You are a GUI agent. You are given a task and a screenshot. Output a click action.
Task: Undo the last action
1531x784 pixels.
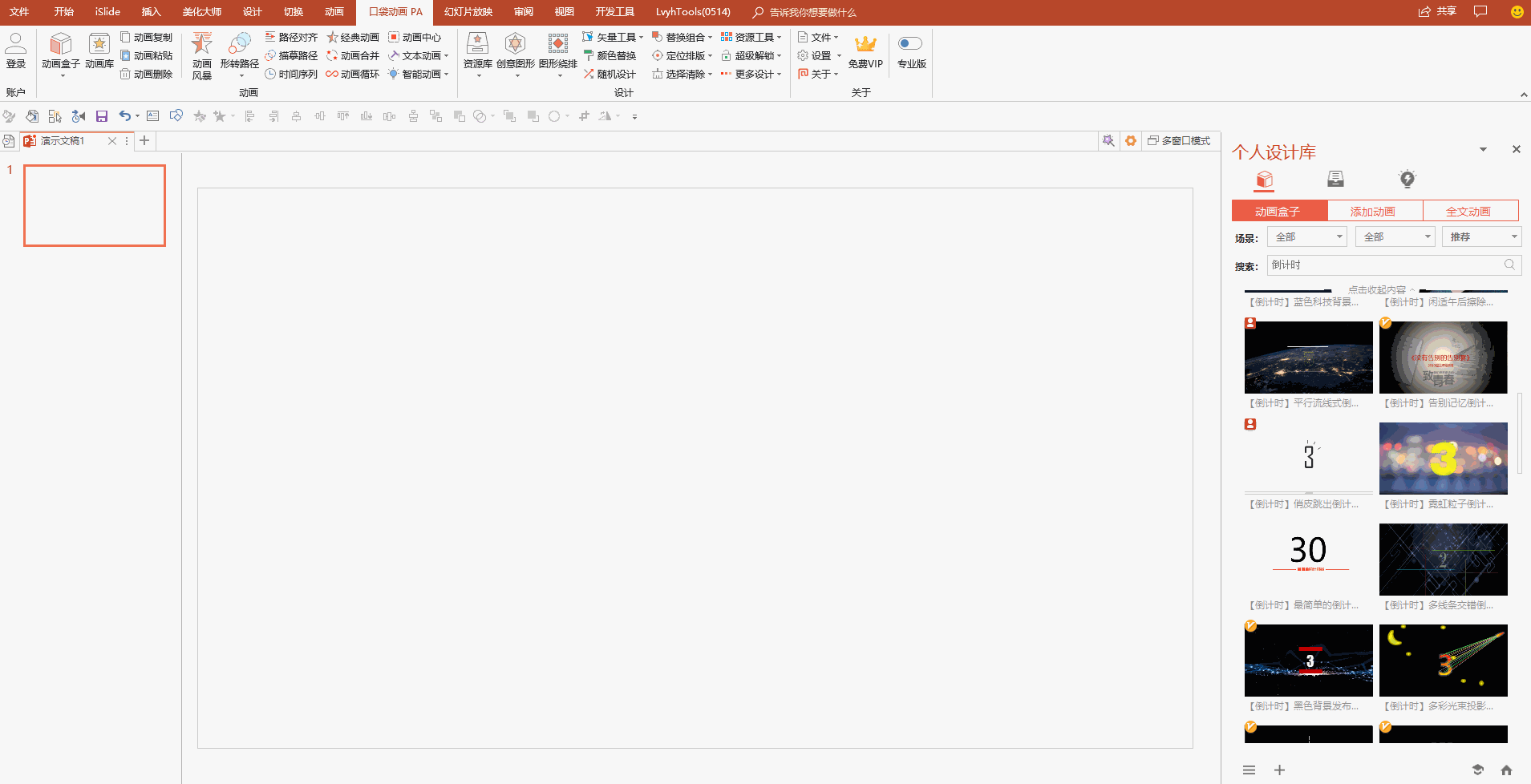124,116
